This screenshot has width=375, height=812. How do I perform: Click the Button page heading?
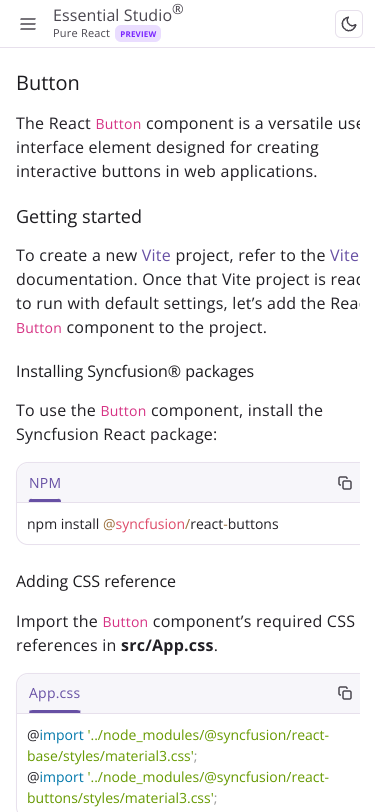coord(48,83)
